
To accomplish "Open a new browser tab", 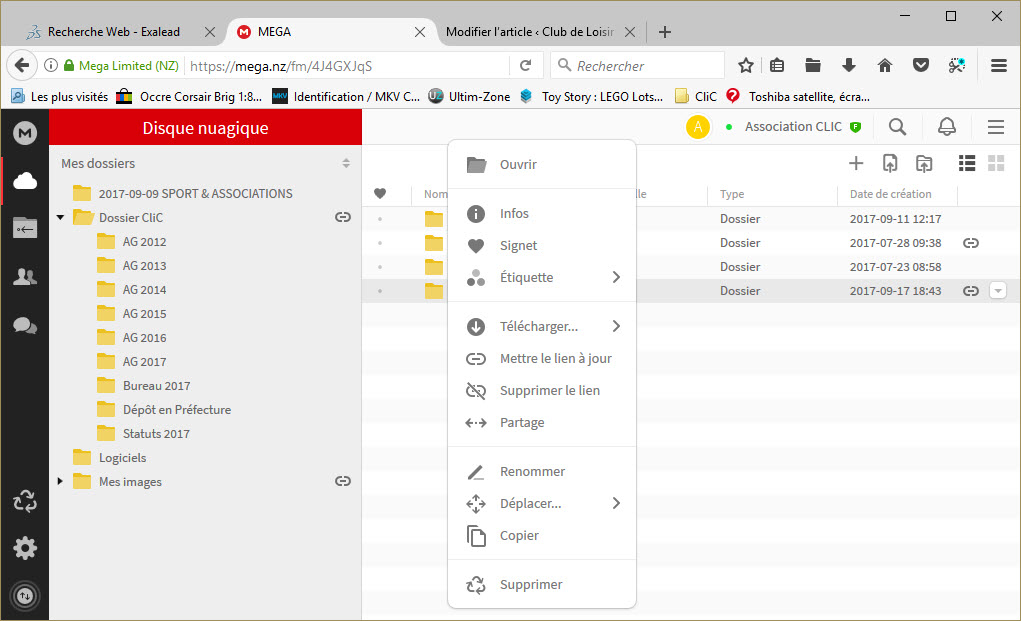I will (x=665, y=32).
